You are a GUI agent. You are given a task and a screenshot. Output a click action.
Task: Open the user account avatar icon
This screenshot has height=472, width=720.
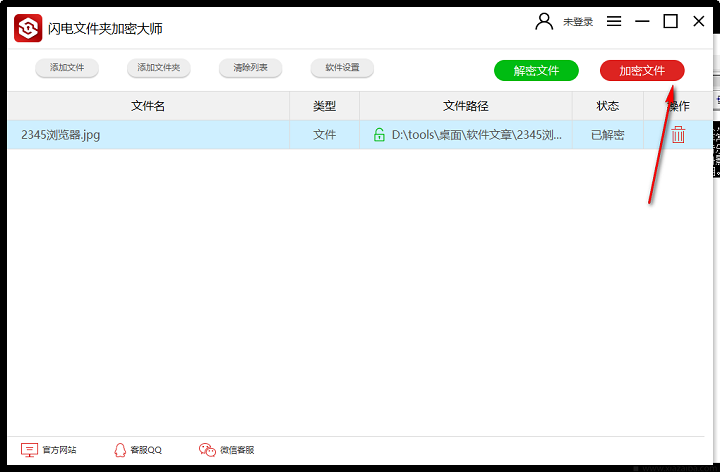click(x=544, y=21)
